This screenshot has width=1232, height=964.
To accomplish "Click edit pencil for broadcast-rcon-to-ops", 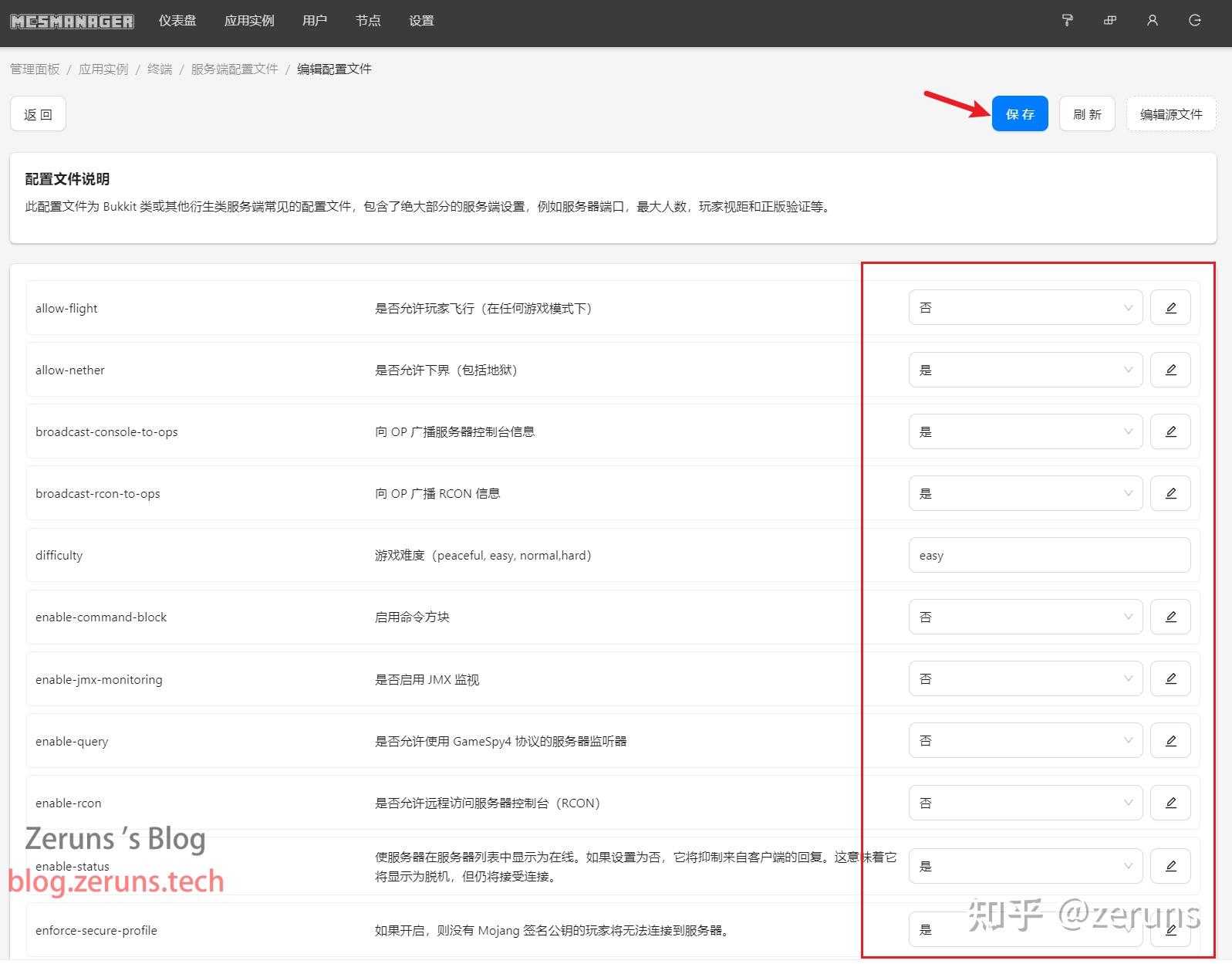I will click(x=1170, y=493).
